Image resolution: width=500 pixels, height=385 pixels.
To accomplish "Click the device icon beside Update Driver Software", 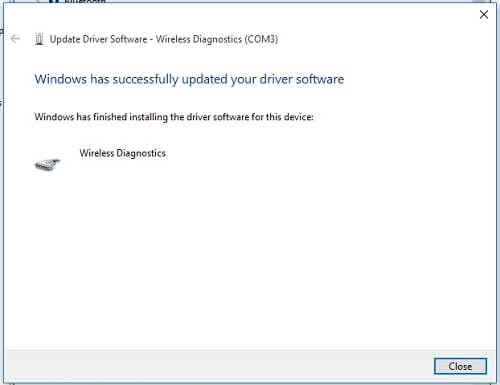I will pos(39,39).
